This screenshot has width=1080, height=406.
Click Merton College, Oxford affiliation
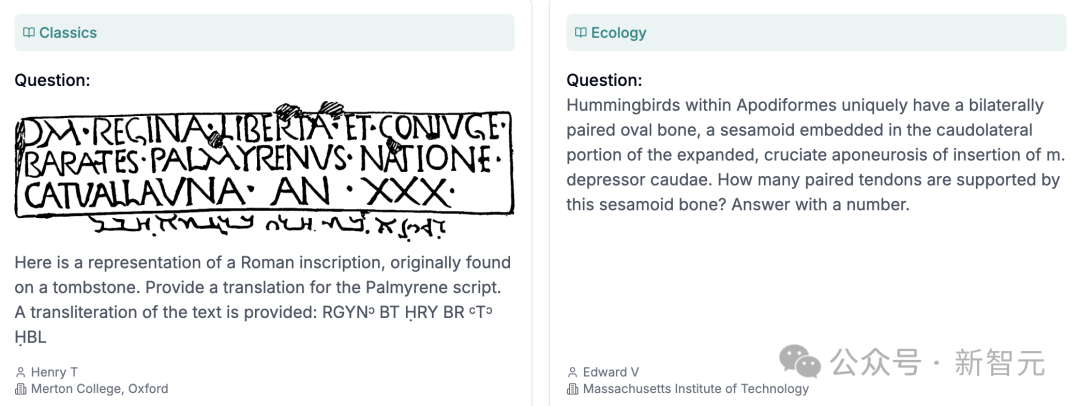(99, 389)
